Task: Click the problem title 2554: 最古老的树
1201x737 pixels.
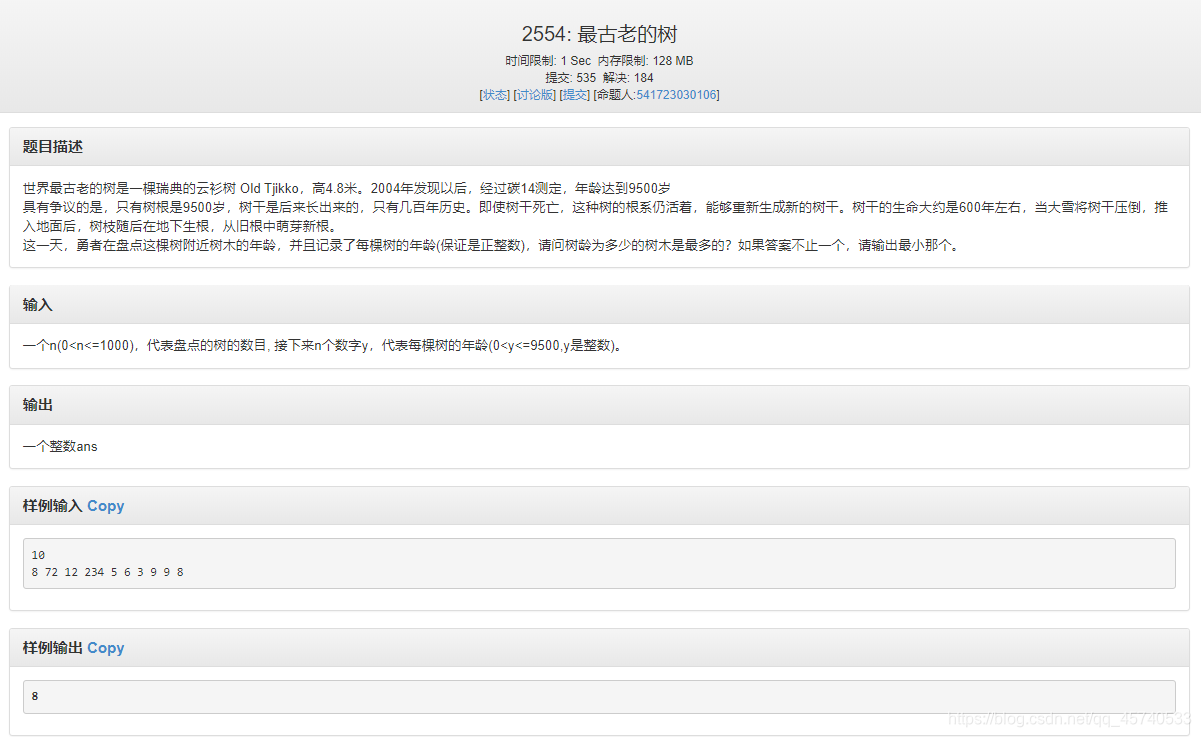Action: point(600,34)
